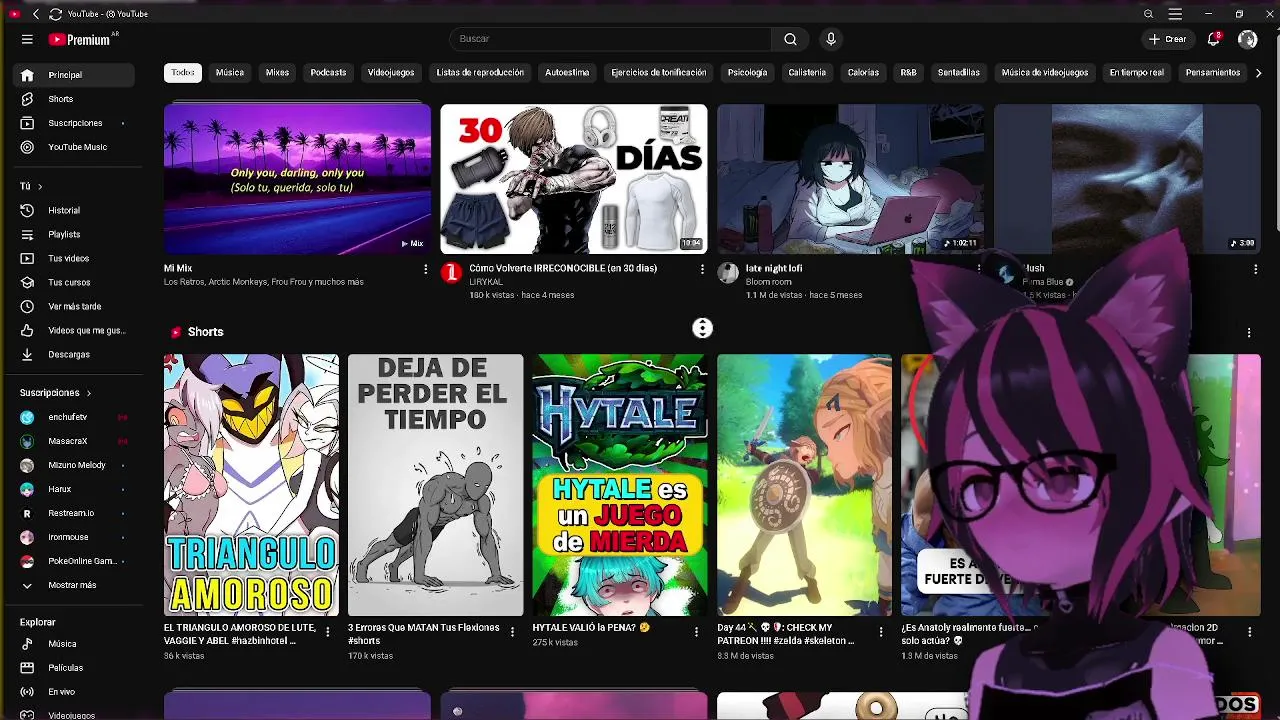Open Tus videos in sidebar
This screenshot has width=1280, height=720.
click(x=74, y=258)
